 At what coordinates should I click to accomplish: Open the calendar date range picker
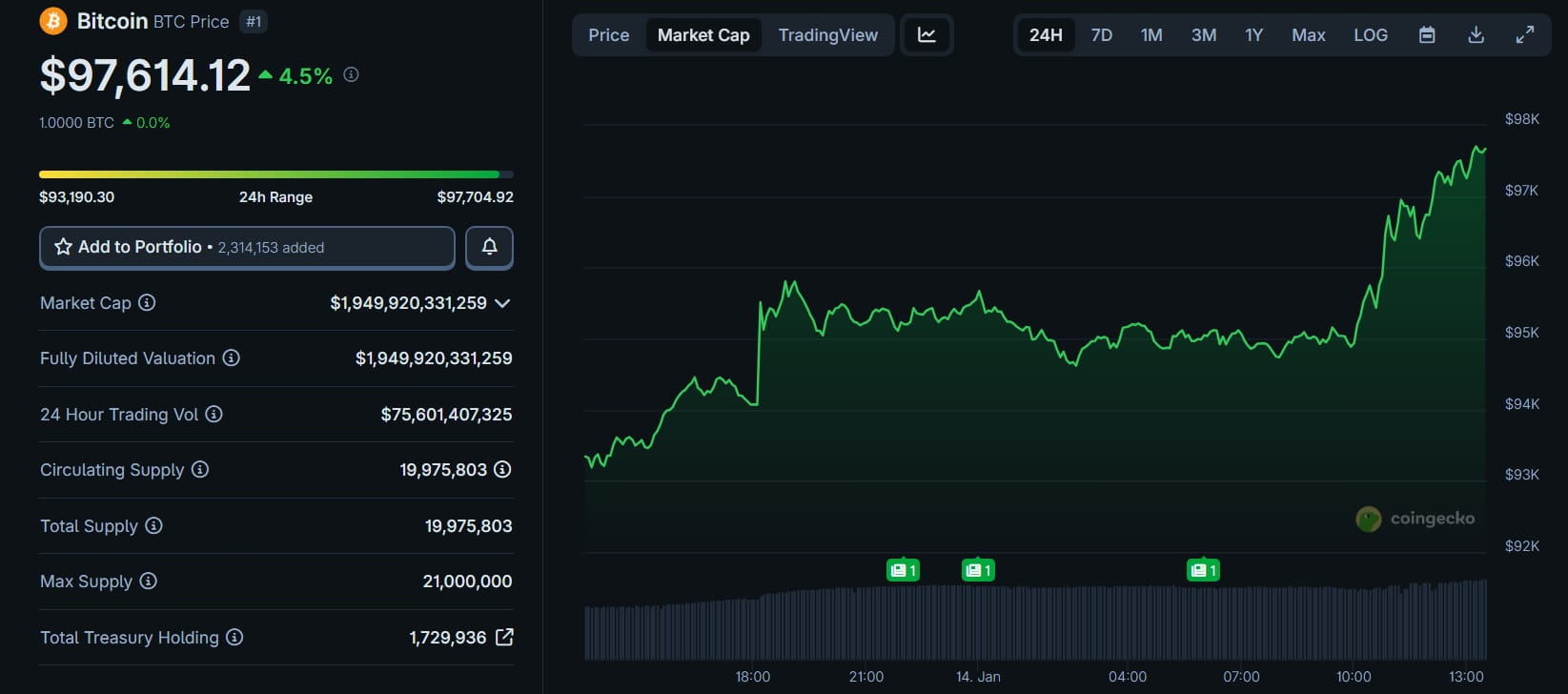coord(1427,35)
